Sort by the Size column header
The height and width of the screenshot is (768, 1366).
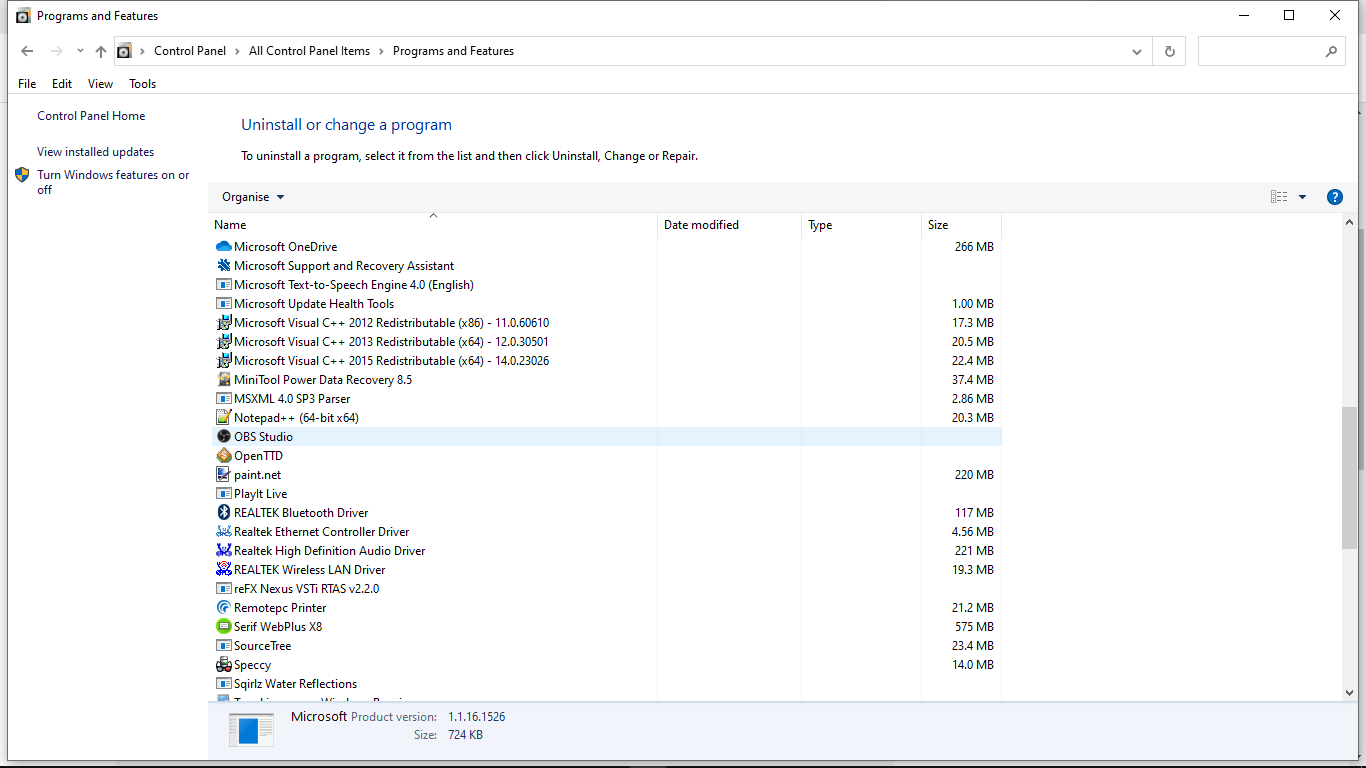tap(961, 225)
